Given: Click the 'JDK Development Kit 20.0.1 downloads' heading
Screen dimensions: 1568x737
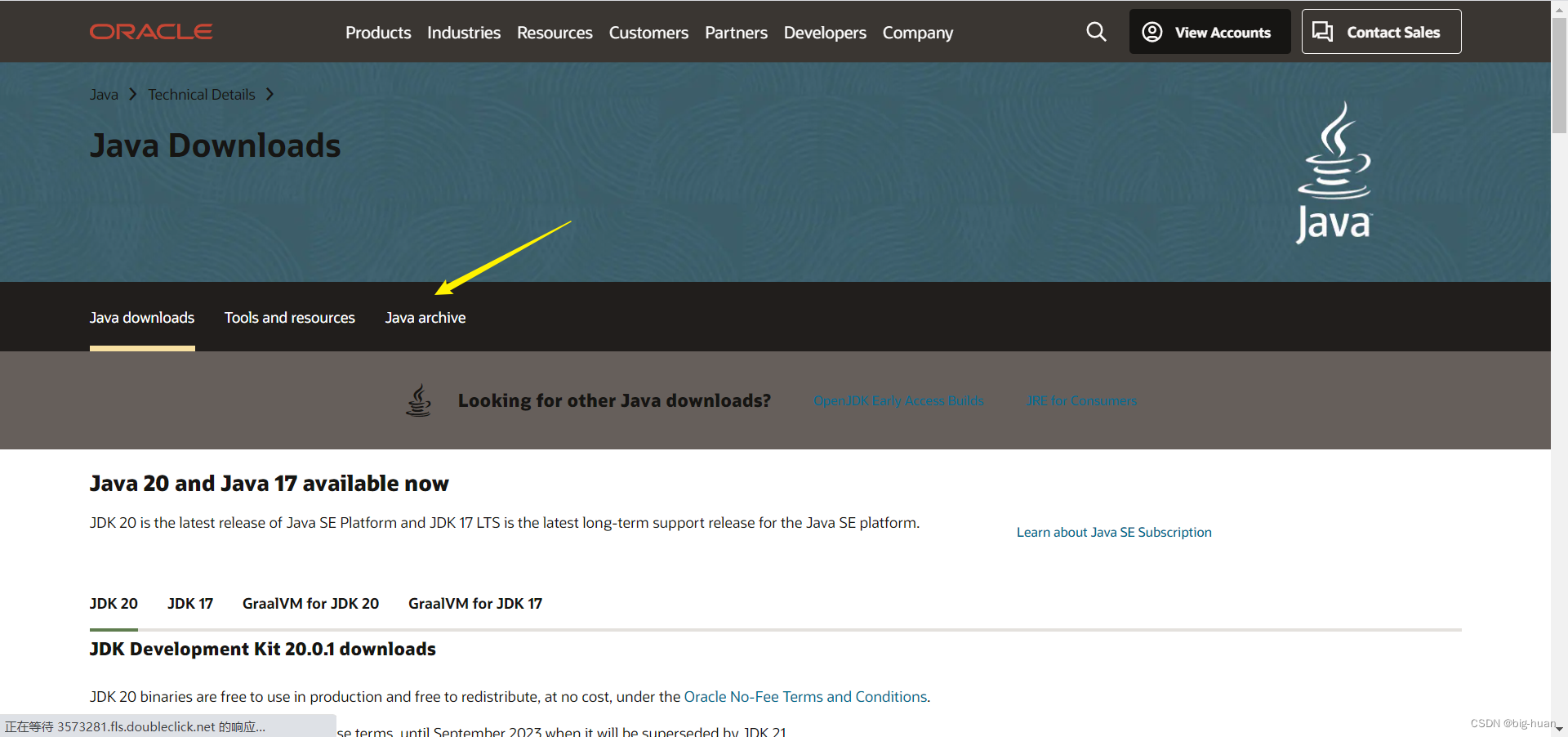Looking at the screenshot, I should pyautogui.click(x=262, y=649).
